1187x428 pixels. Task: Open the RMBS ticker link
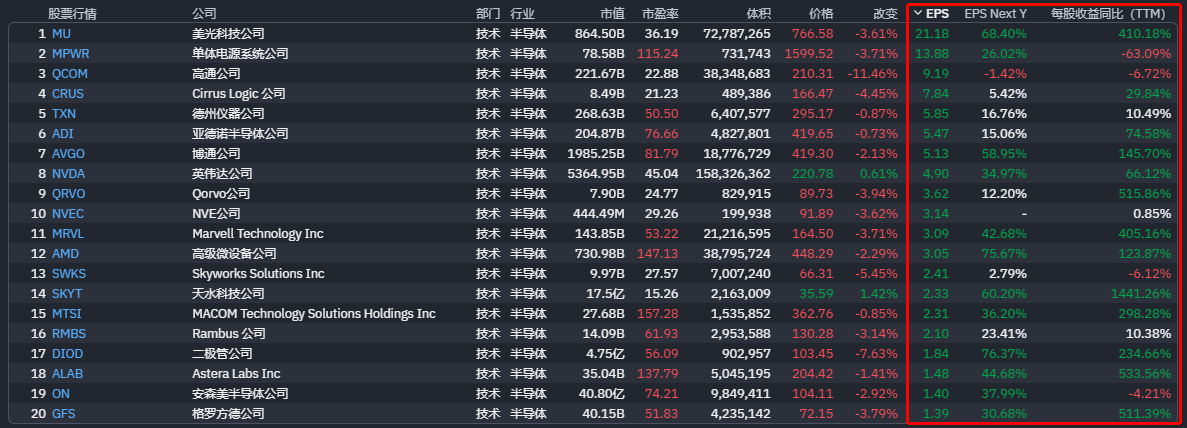pyautogui.click(x=69, y=333)
